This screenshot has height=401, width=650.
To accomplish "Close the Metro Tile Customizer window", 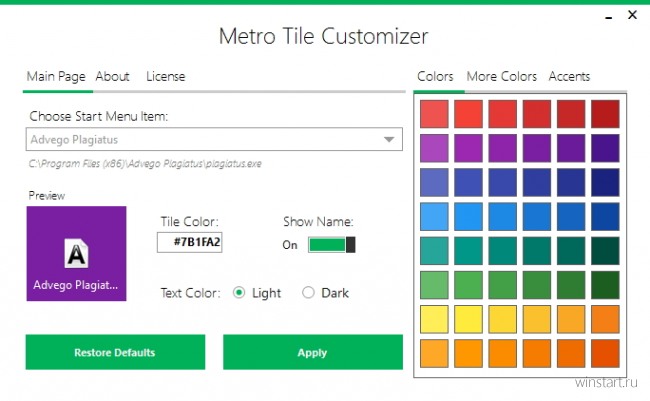I will (632, 16).
